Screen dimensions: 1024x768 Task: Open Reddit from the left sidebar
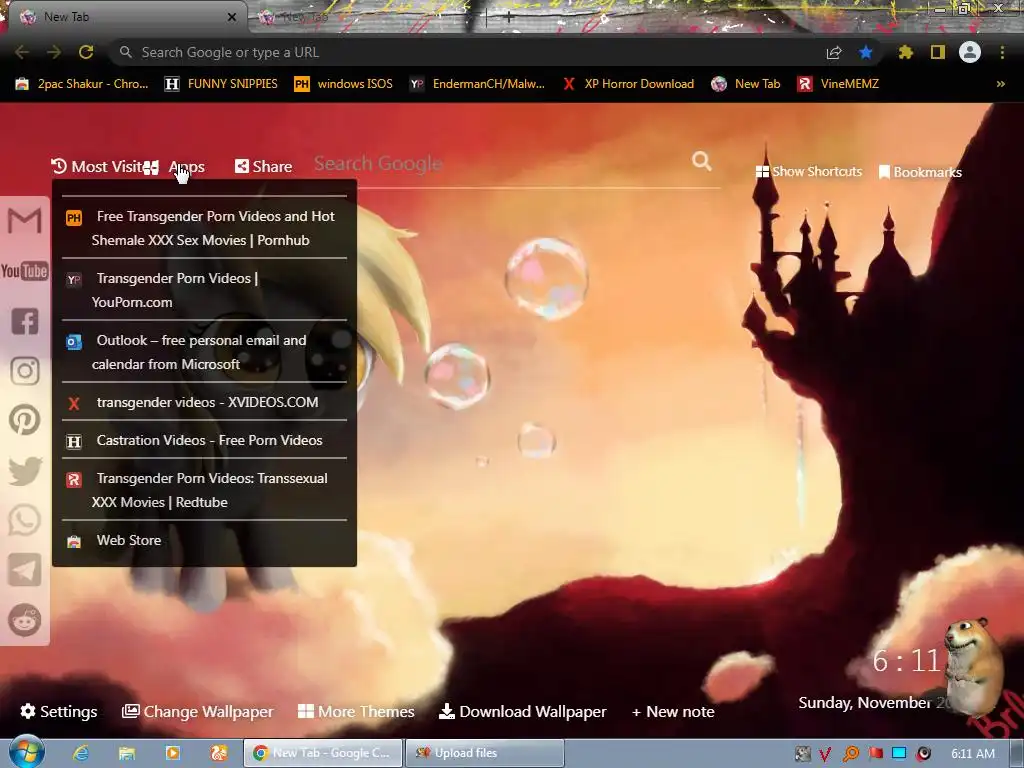click(25, 620)
